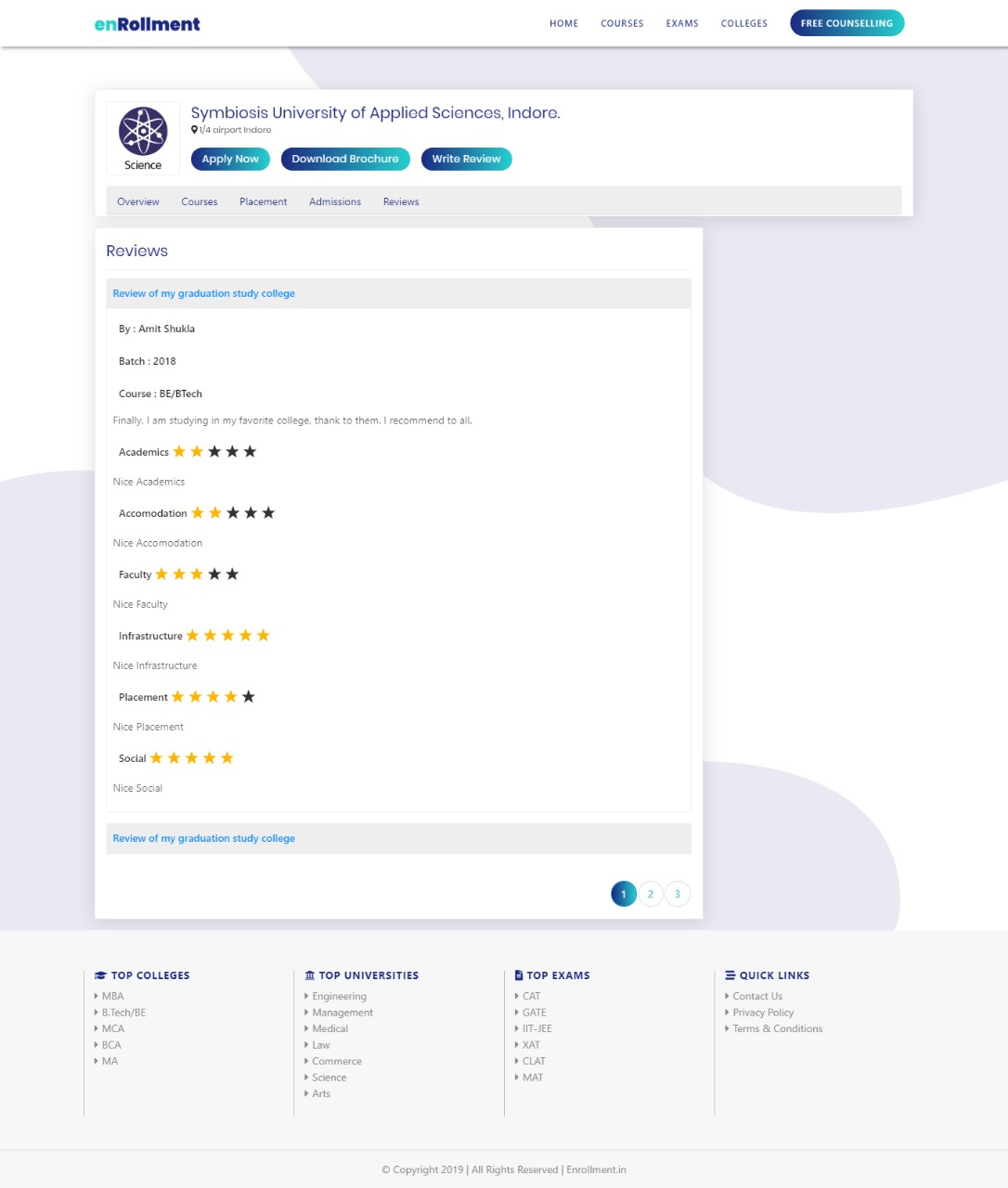This screenshot has width=1008, height=1188.
Task: Expand the second graduation study college review
Action: click(398, 838)
